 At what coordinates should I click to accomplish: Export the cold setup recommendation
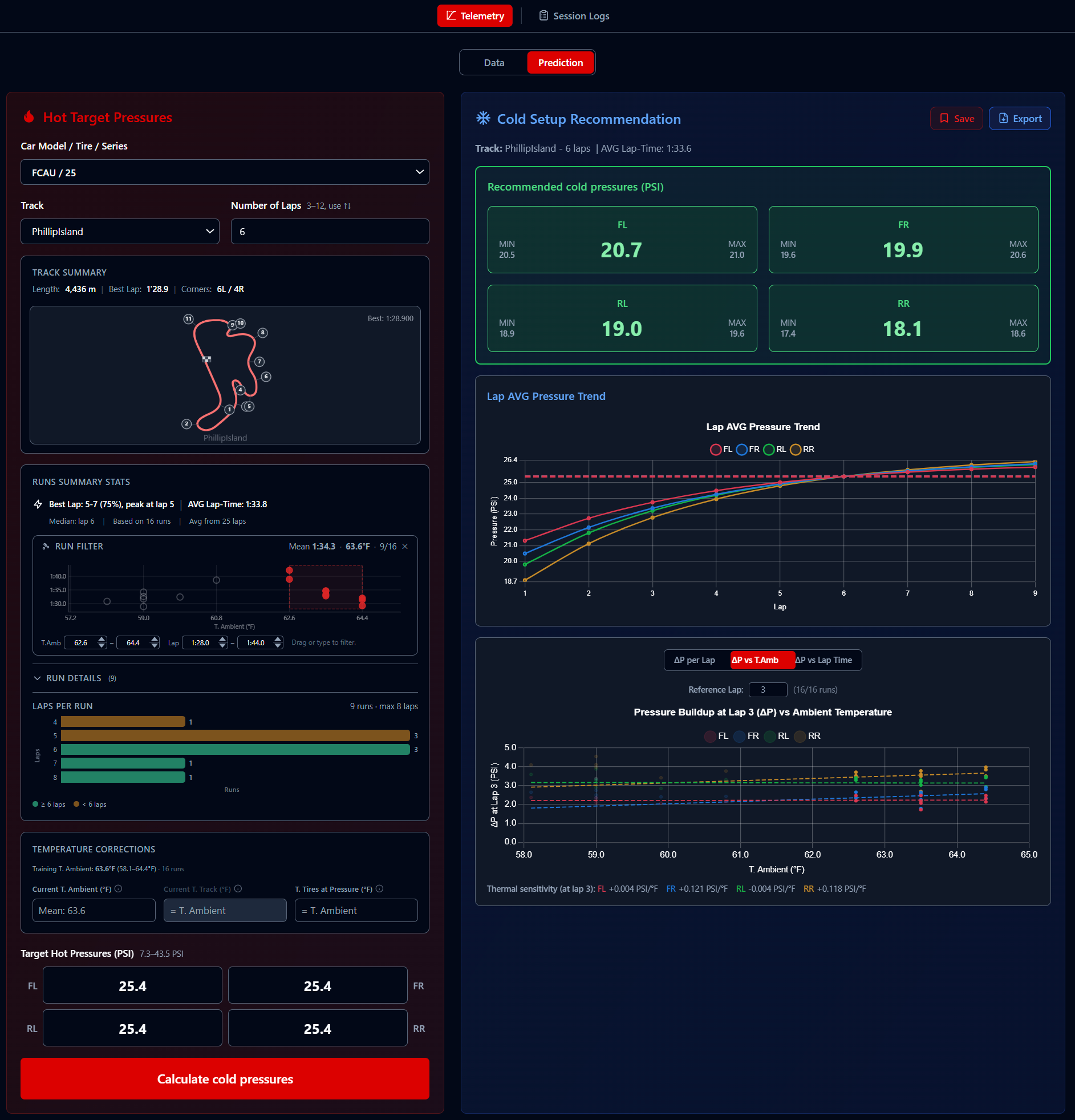click(1019, 118)
